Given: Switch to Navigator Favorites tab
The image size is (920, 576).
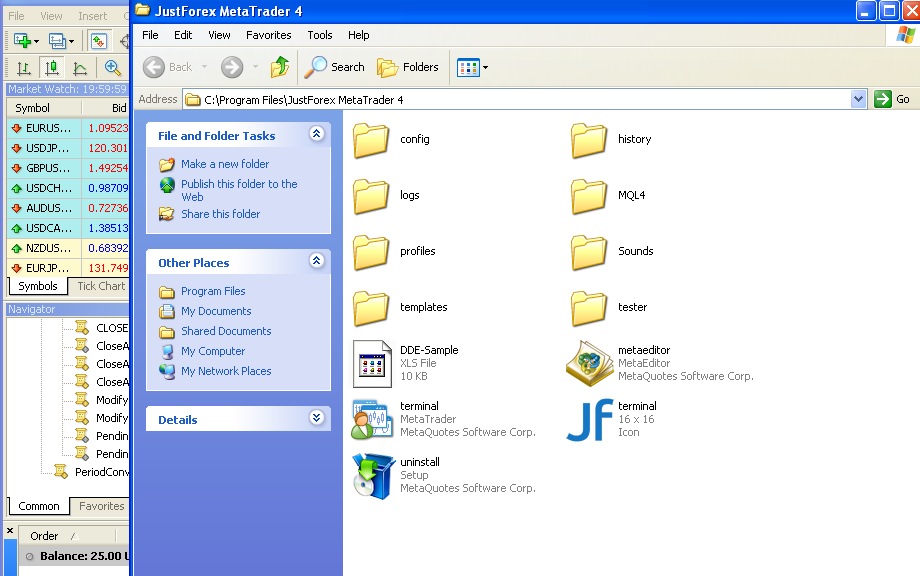Looking at the screenshot, I should tap(101, 506).
